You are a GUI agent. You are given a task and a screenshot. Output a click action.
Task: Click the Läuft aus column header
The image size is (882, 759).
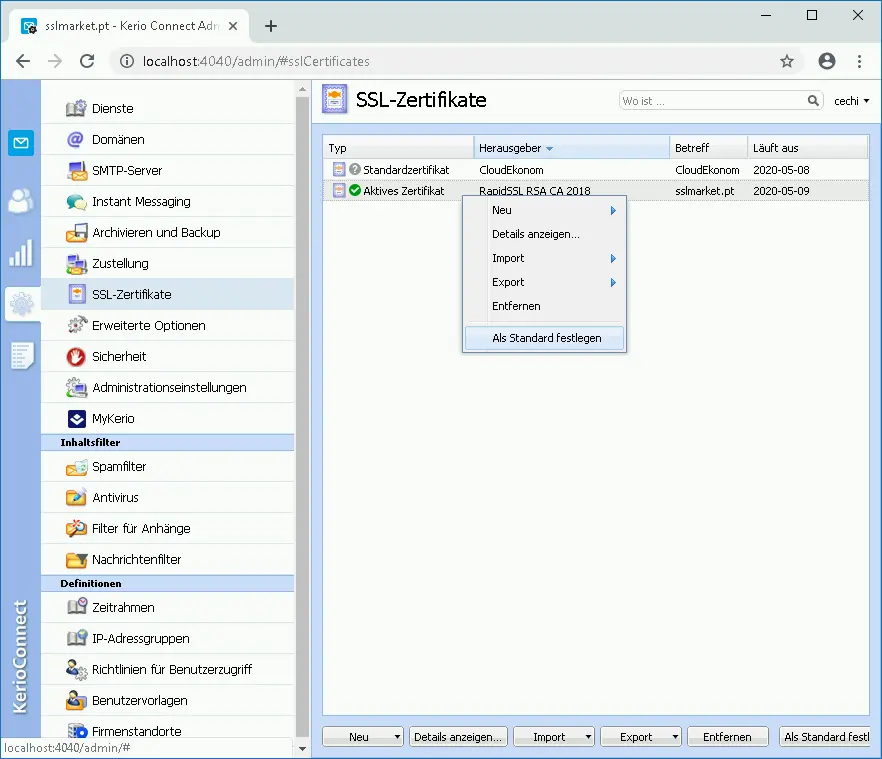coord(808,148)
